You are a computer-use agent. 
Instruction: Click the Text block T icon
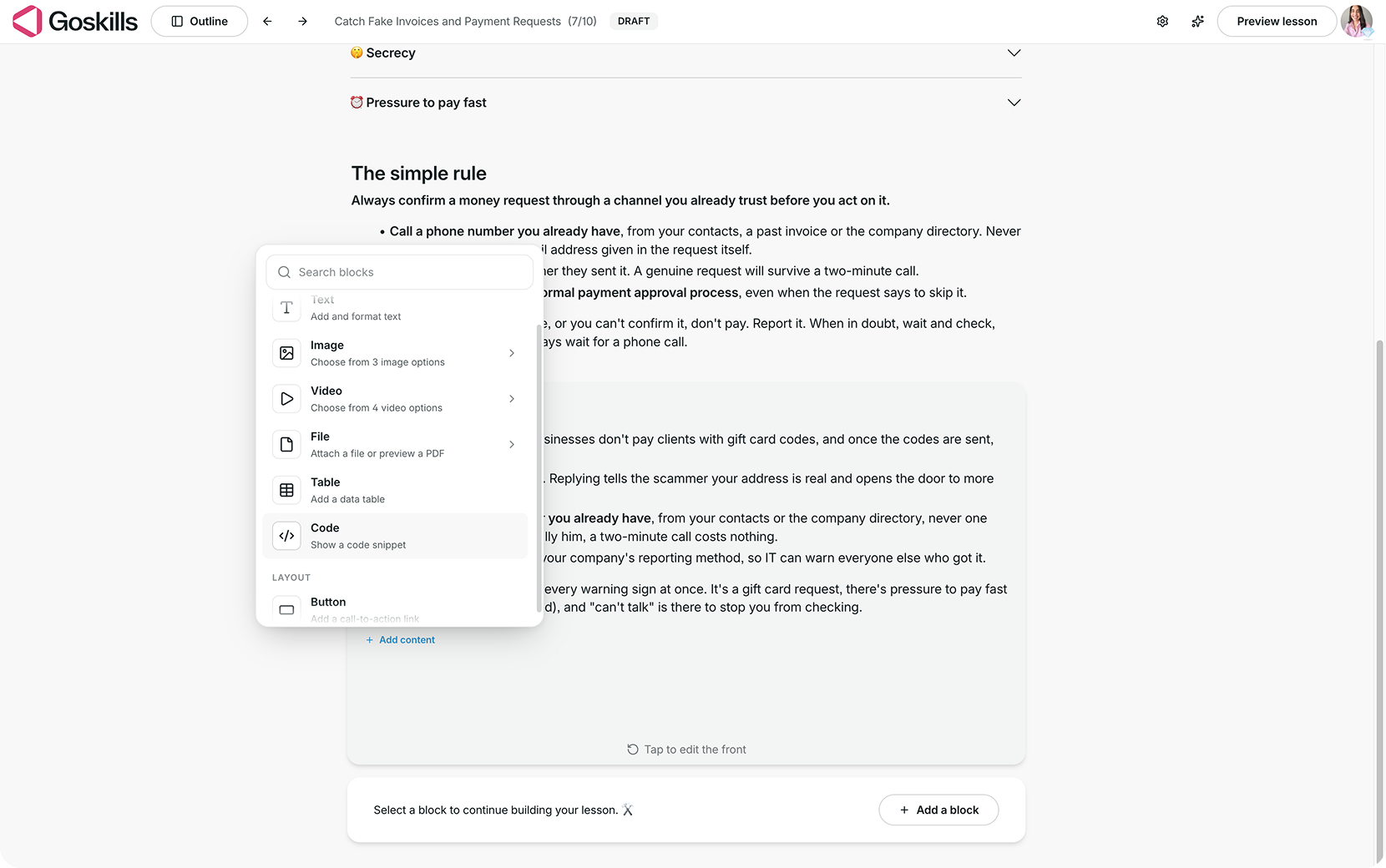pyautogui.click(x=286, y=308)
